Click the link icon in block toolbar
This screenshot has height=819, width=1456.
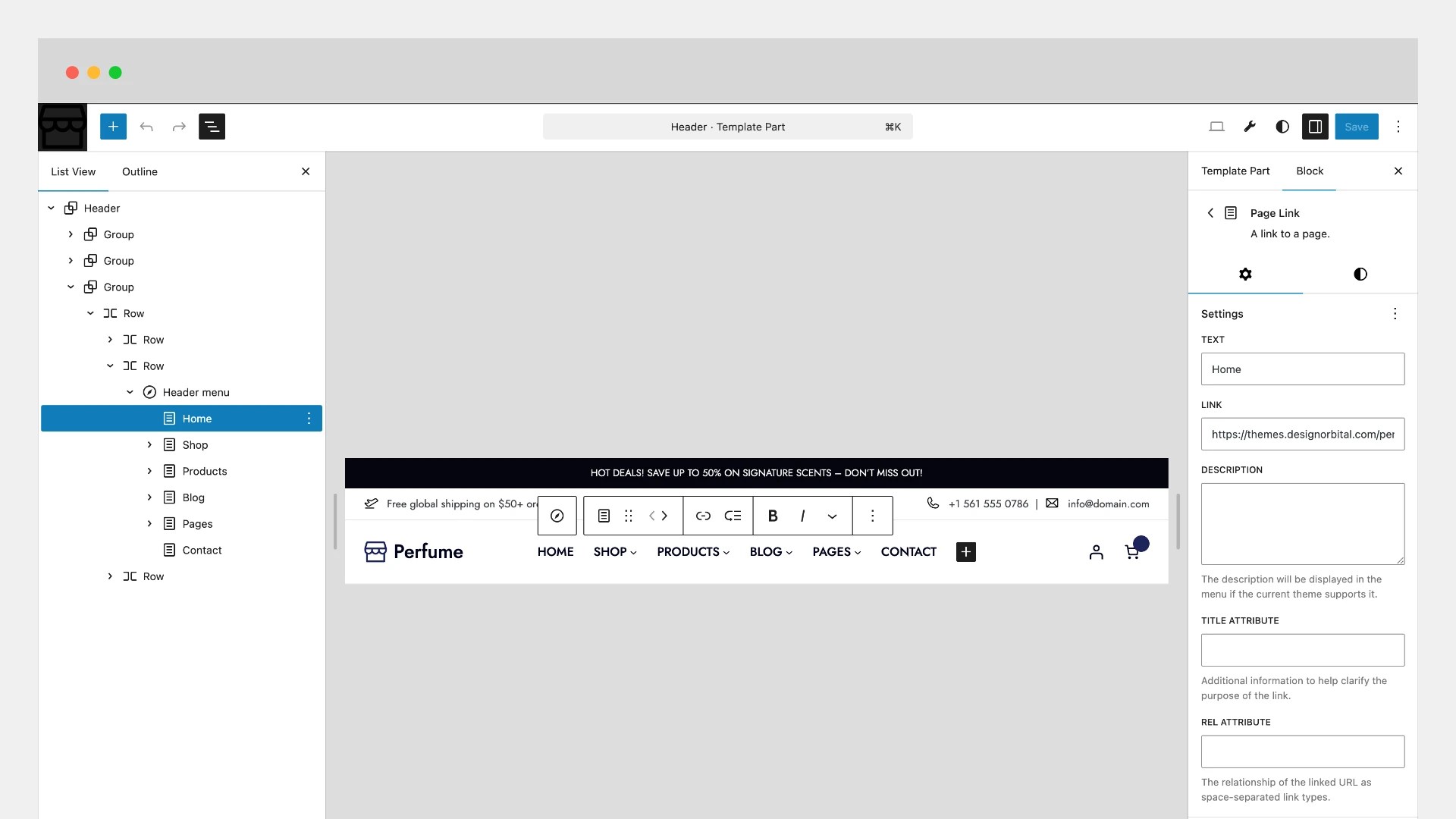(703, 516)
